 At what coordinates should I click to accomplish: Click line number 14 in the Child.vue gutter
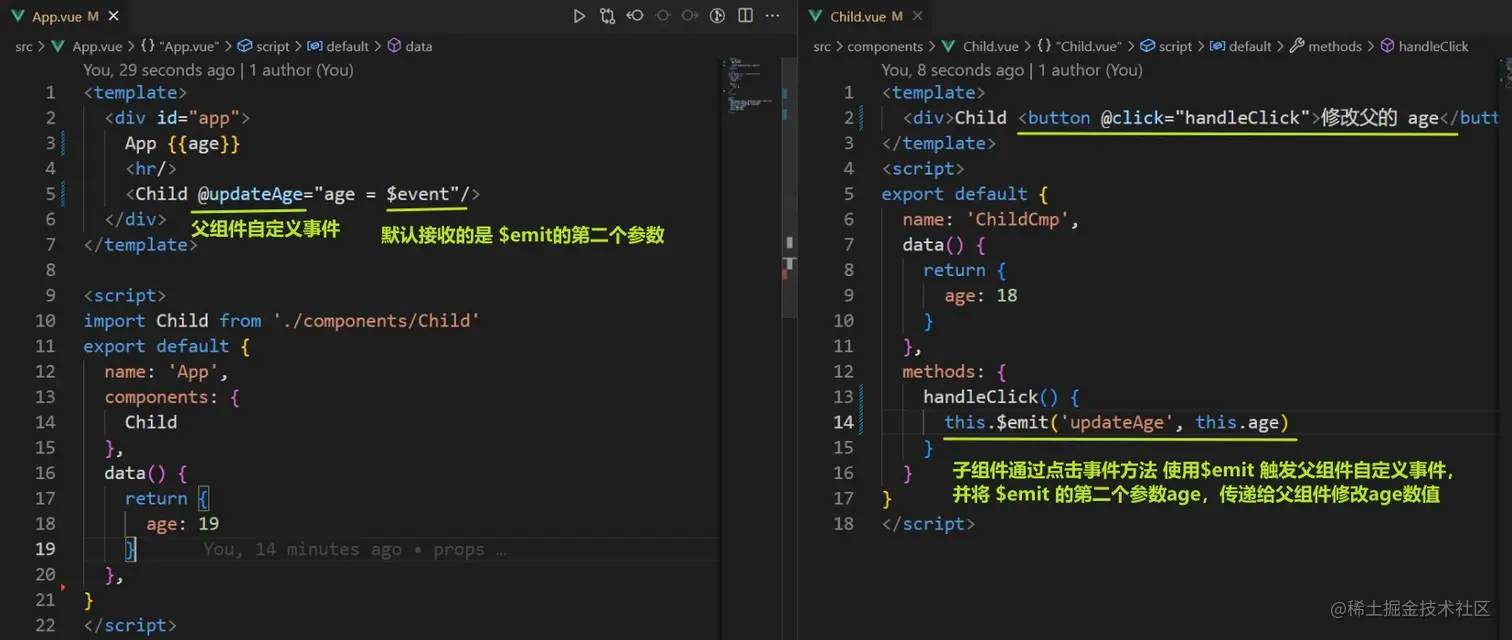tap(843, 422)
